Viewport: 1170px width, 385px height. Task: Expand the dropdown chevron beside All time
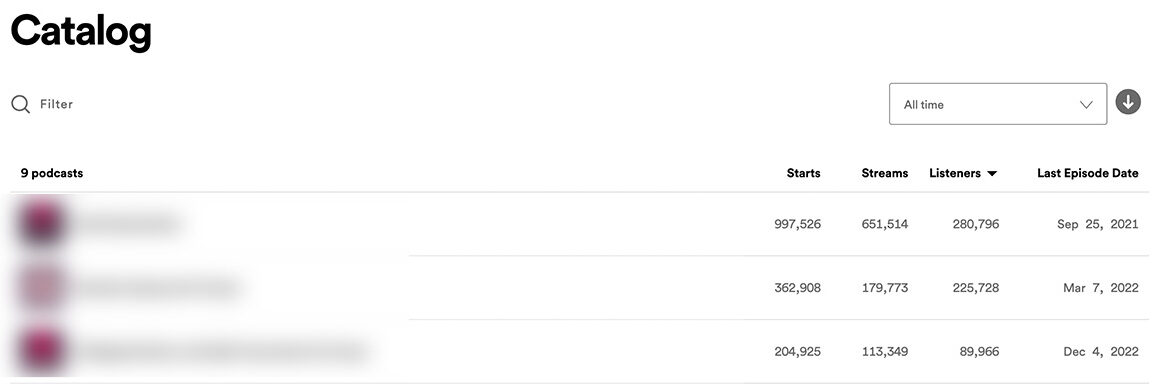coord(1086,104)
